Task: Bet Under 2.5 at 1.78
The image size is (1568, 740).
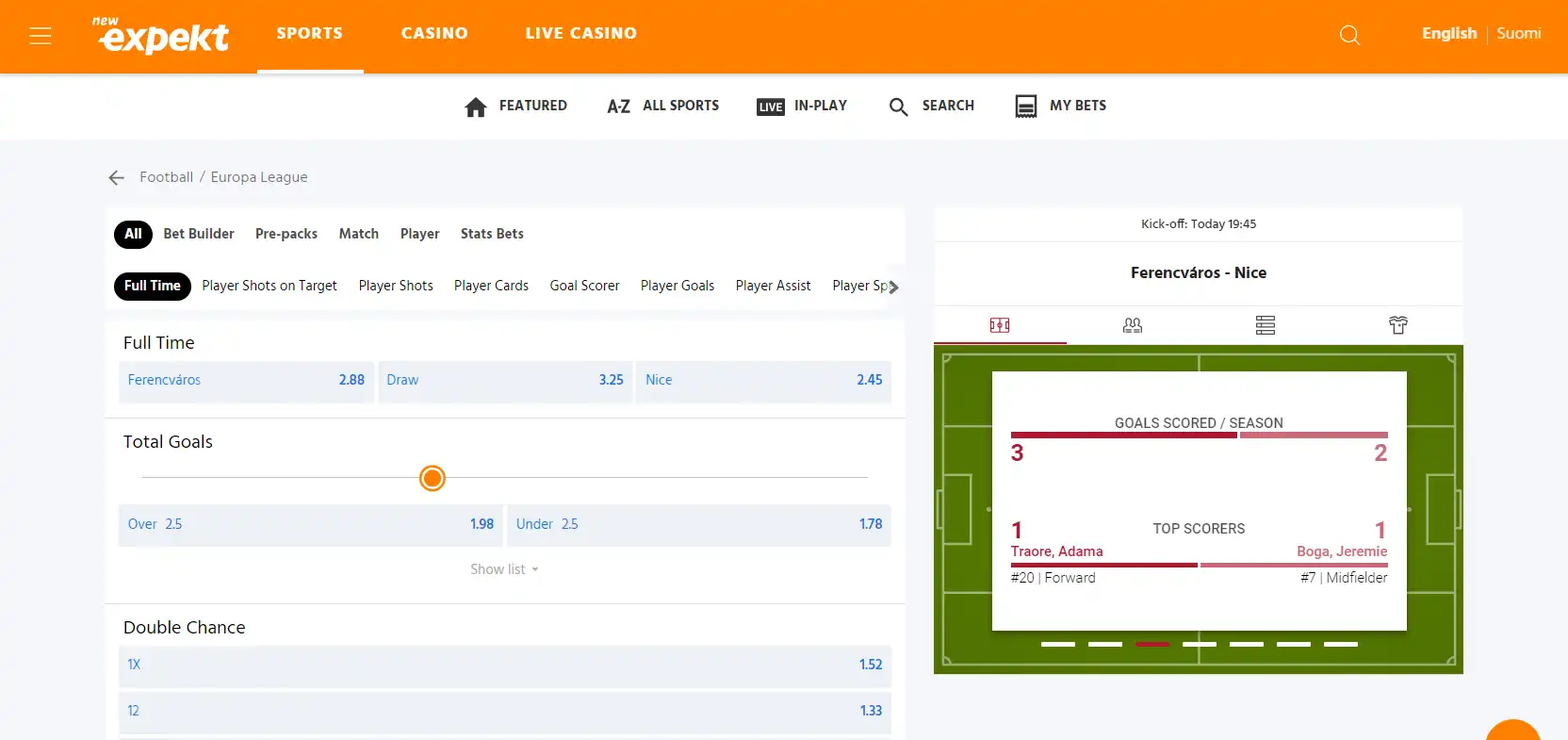Action: (699, 525)
